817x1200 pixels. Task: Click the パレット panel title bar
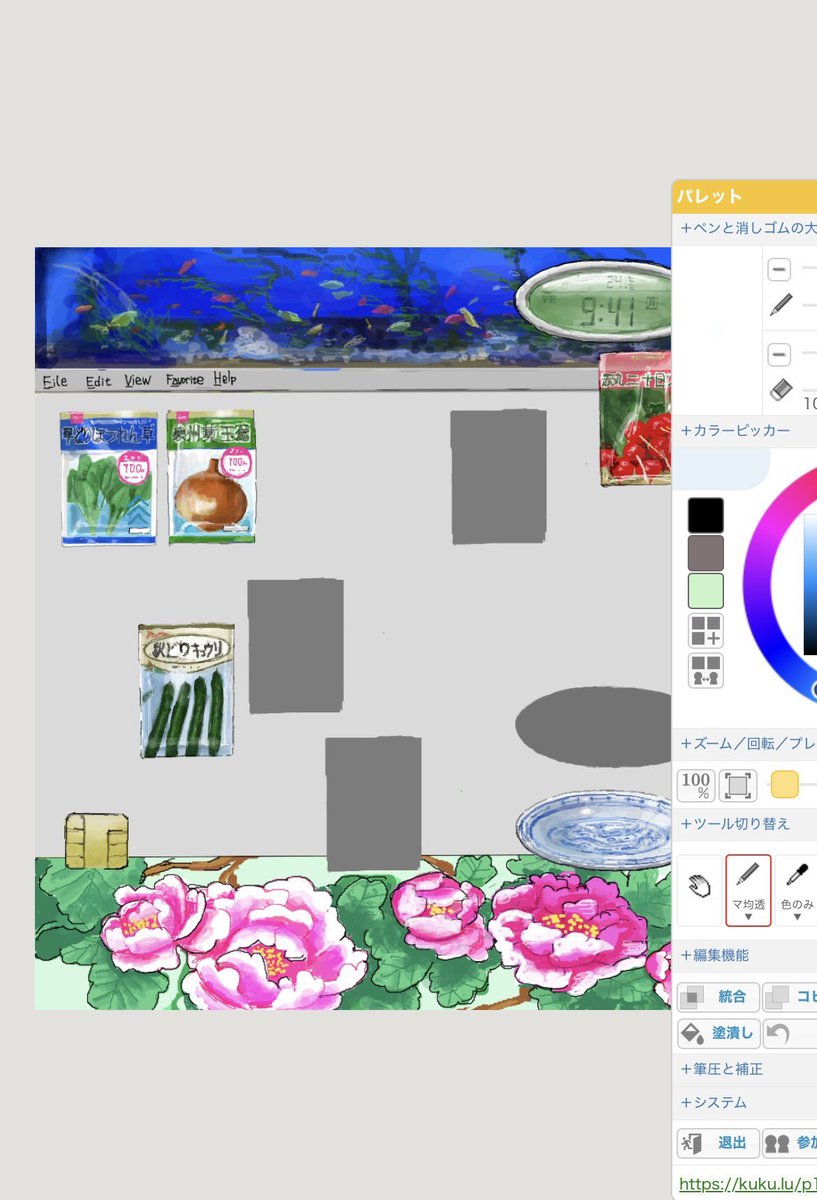(x=744, y=196)
